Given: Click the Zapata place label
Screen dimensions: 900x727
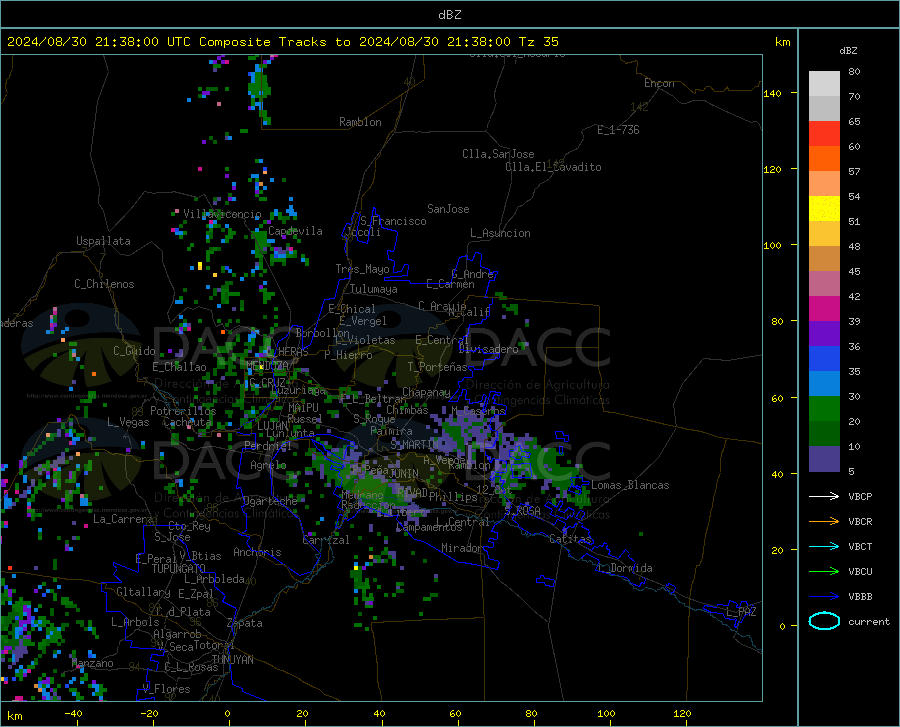Looking at the screenshot, I should [x=245, y=623].
